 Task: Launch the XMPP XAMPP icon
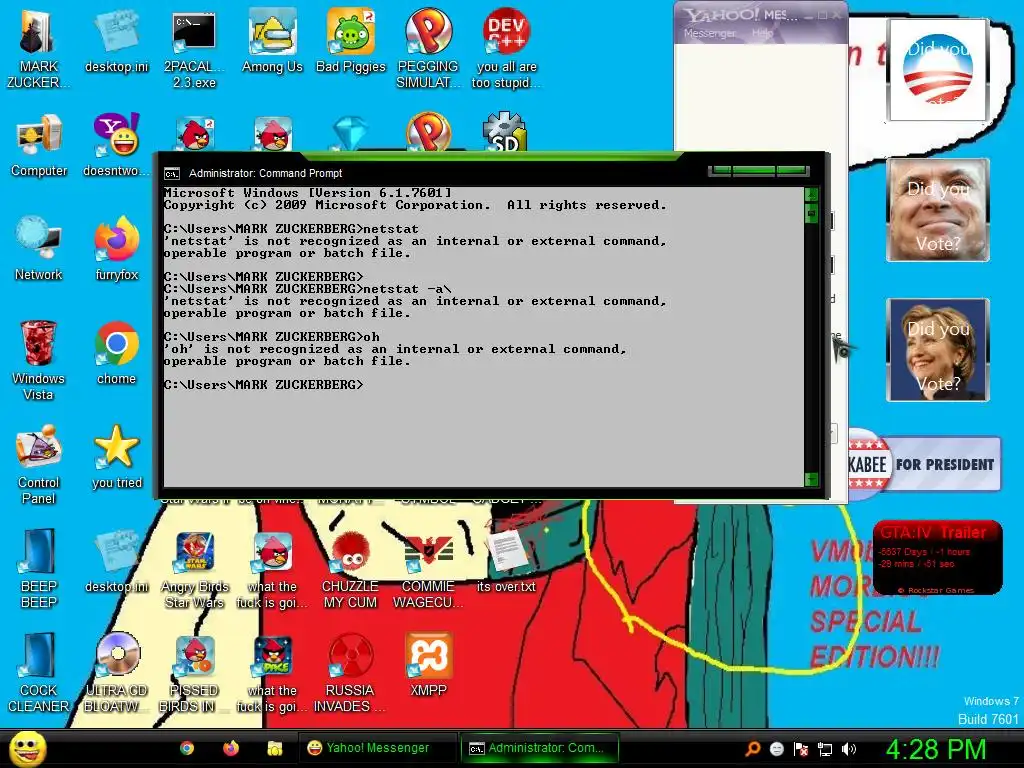click(x=428, y=665)
